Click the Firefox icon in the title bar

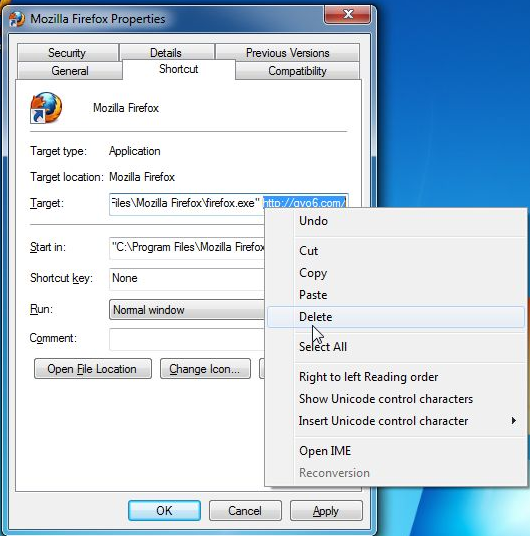(x=17, y=18)
